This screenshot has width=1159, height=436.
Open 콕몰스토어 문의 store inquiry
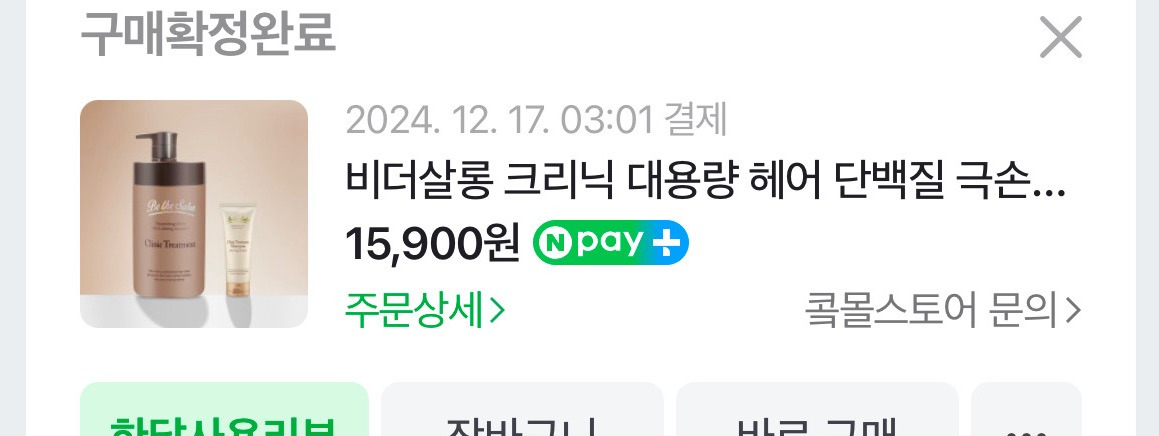[x=943, y=311]
